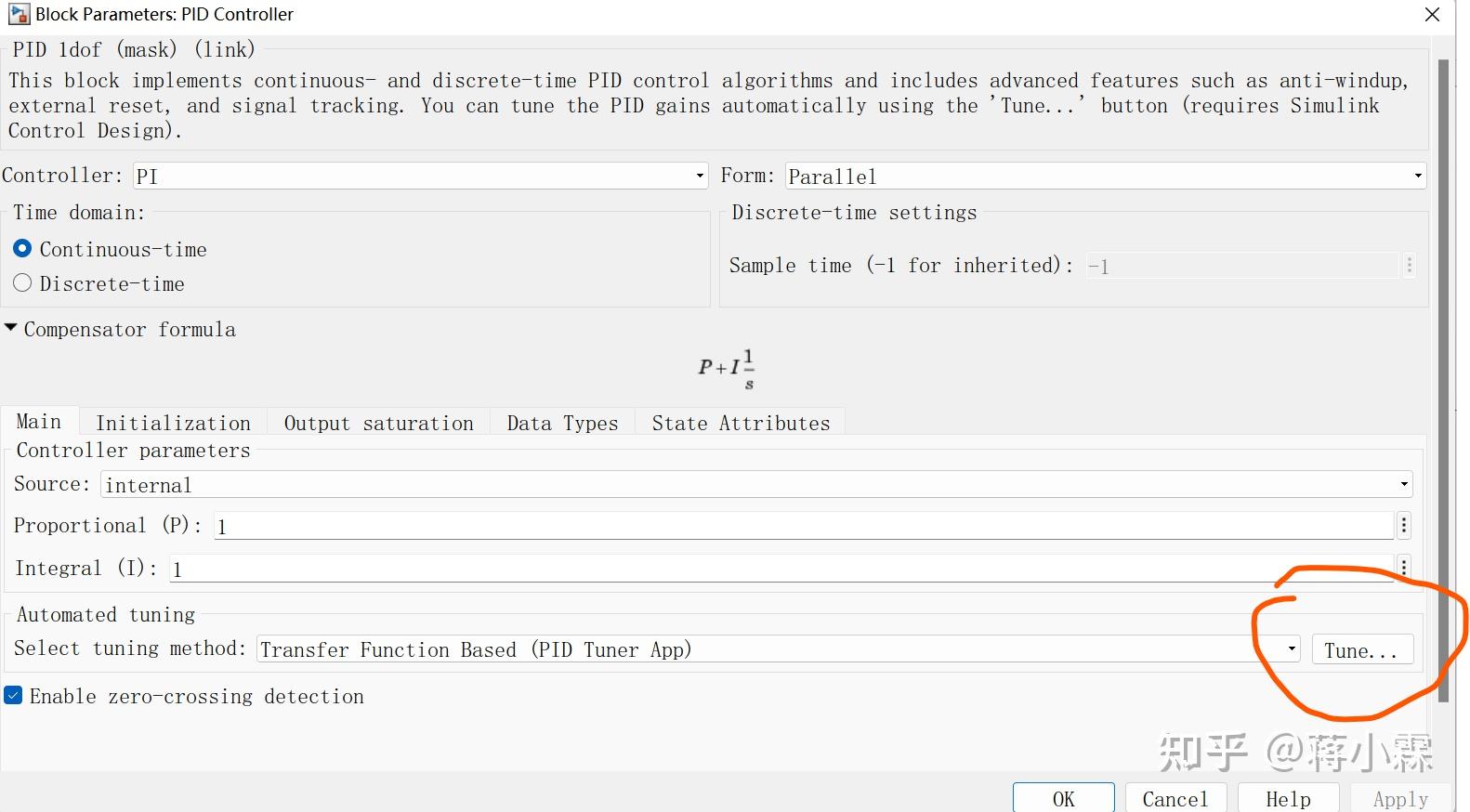This screenshot has height=812, width=1470.
Task: Click the Help button
Action: point(1287,799)
